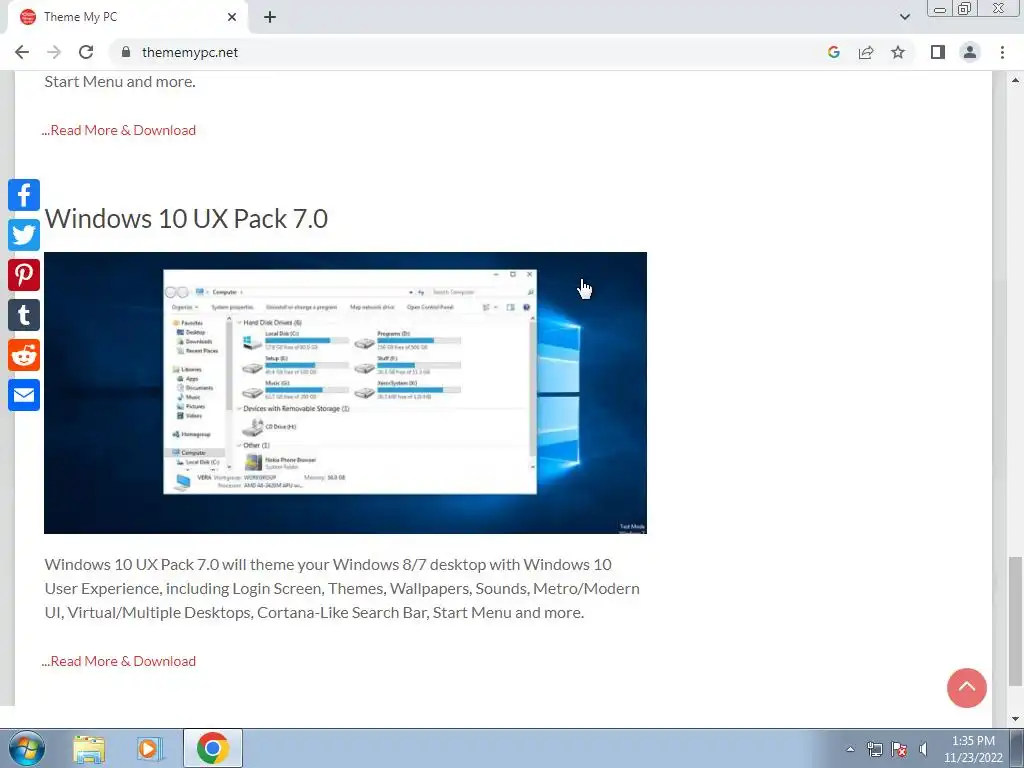The width and height of the screenshot is (1024, 768).
Task: Open Chrome side panel
Action: click(938, 52)
